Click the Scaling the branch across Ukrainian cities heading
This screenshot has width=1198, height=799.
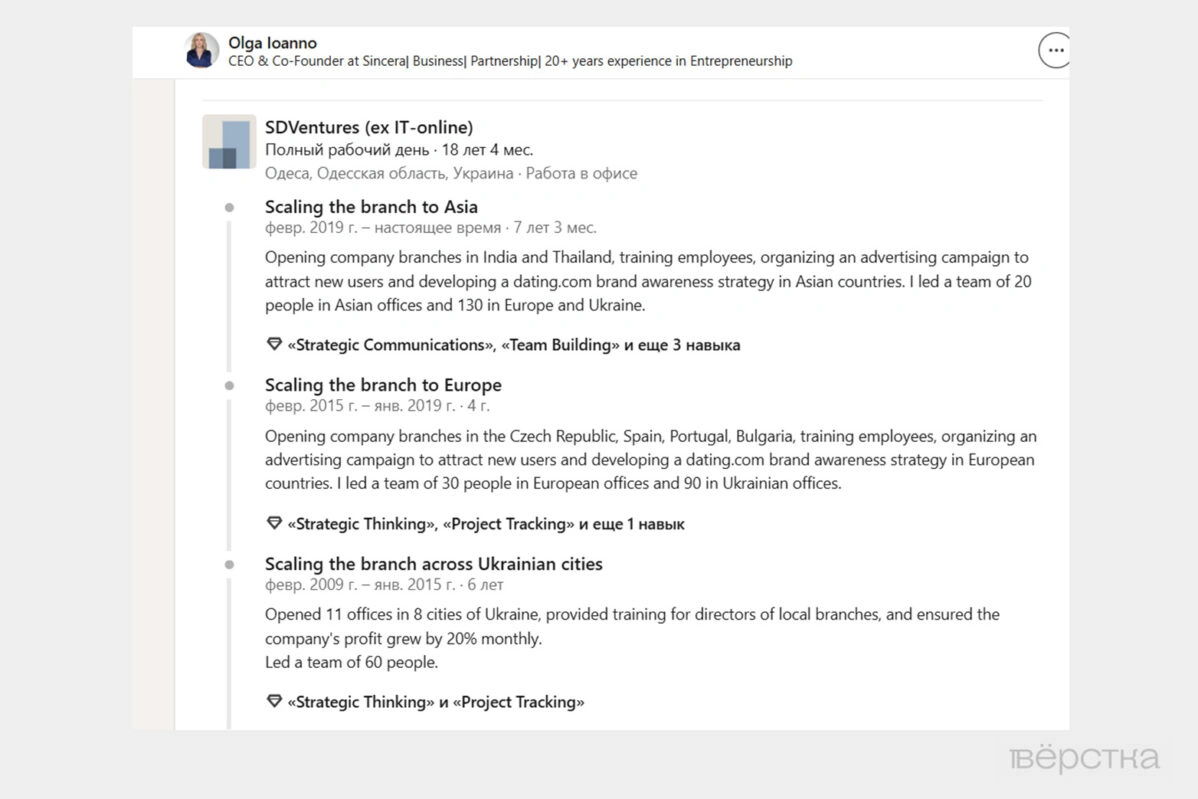[x=433, y=564]
